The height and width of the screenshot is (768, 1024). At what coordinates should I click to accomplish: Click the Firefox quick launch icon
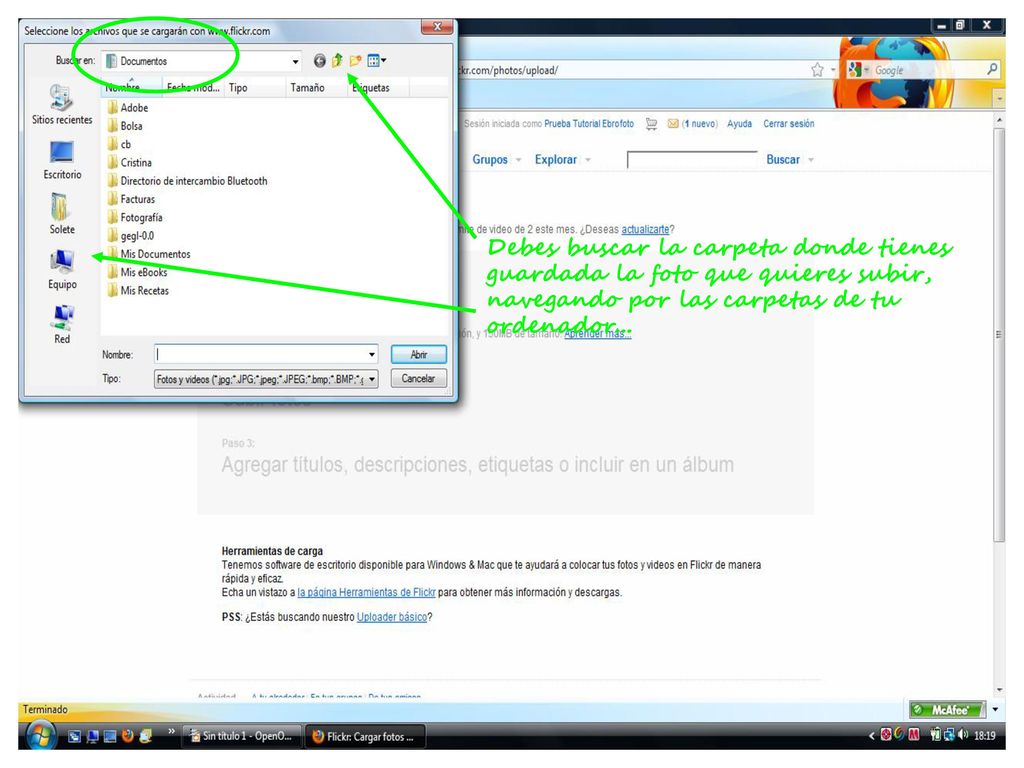tap(128, 736)
